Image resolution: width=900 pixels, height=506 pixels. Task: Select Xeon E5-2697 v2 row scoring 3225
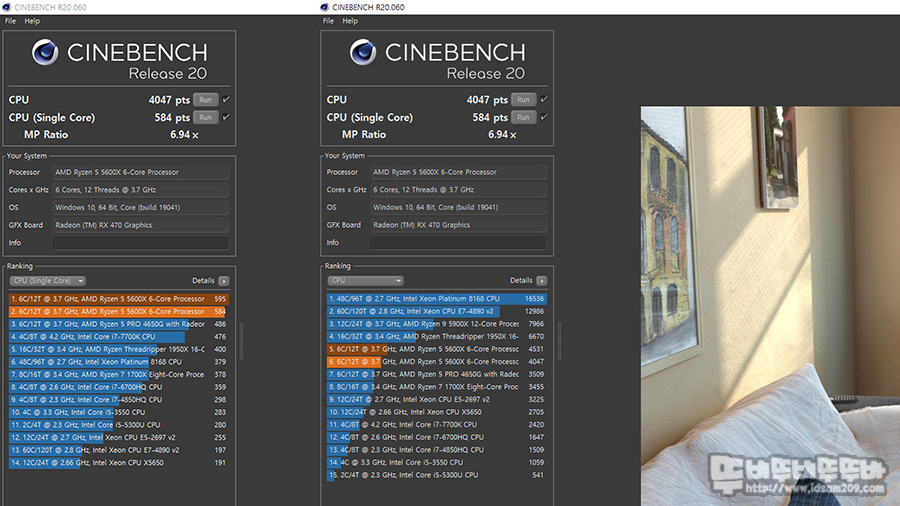(x=436, y=400)
